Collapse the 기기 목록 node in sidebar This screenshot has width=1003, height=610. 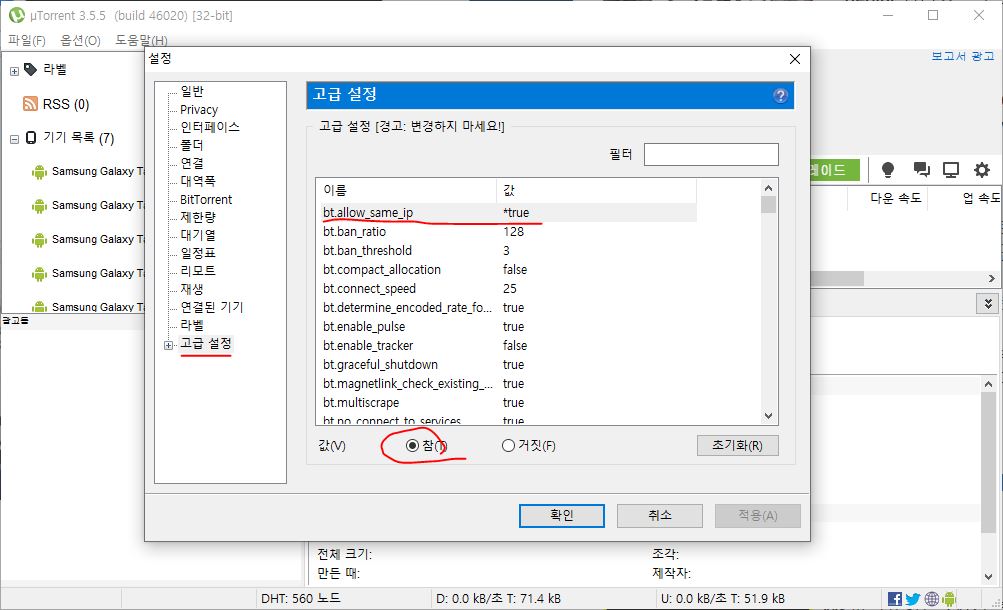14,139
